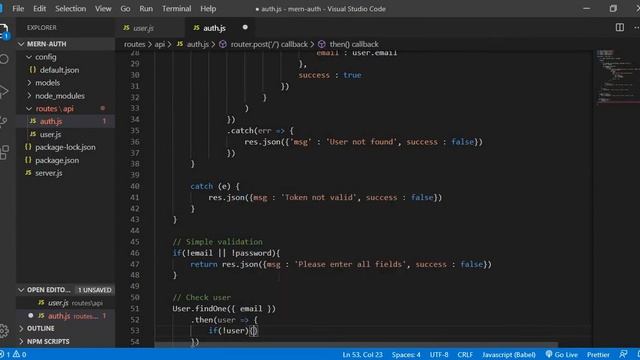Switch to the auth.js editor tab
This screenshot has height=360, width=640.
220,28
